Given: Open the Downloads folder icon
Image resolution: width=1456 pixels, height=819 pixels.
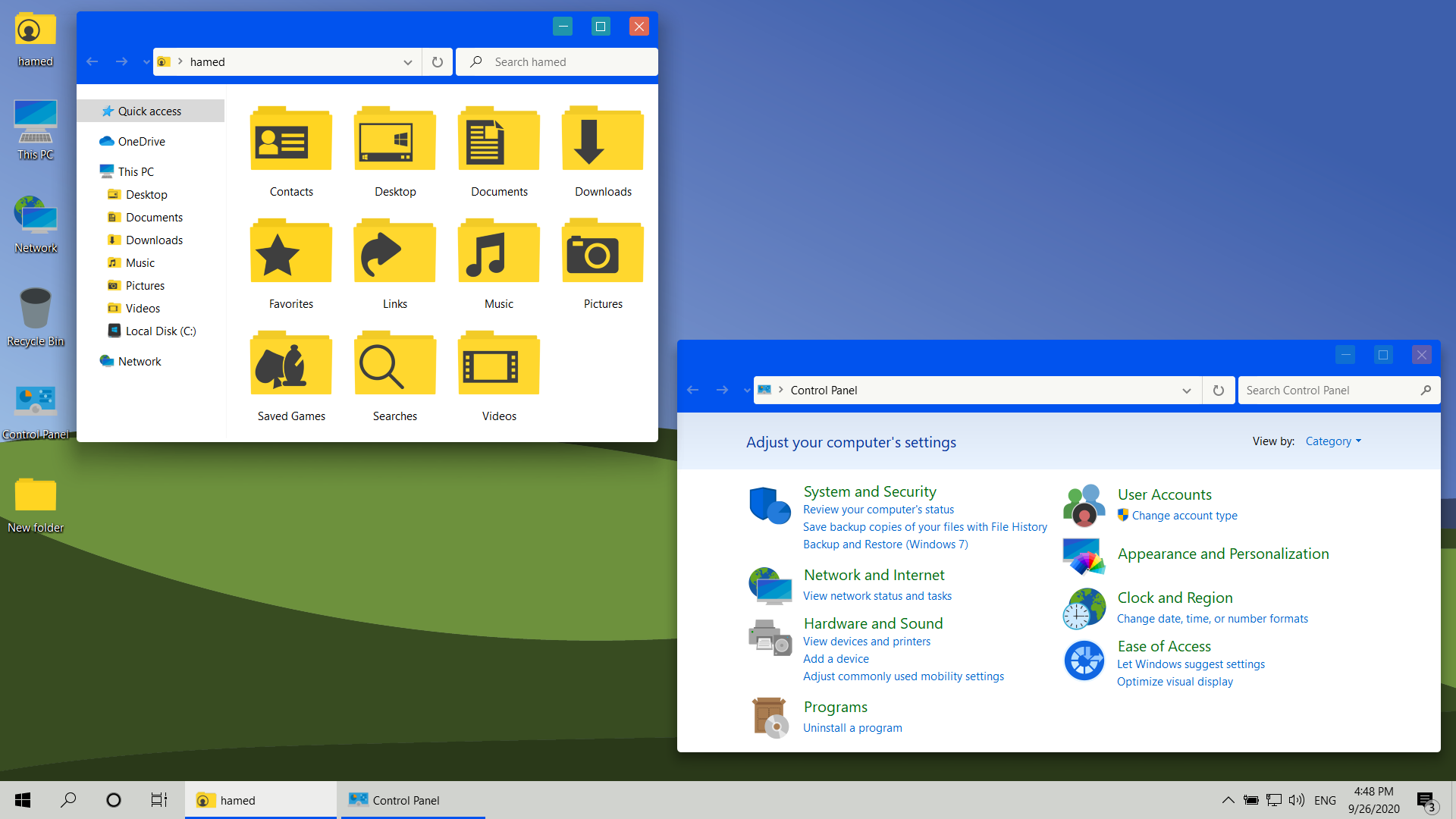Looking at the screenshot, I should pos(602,139).
